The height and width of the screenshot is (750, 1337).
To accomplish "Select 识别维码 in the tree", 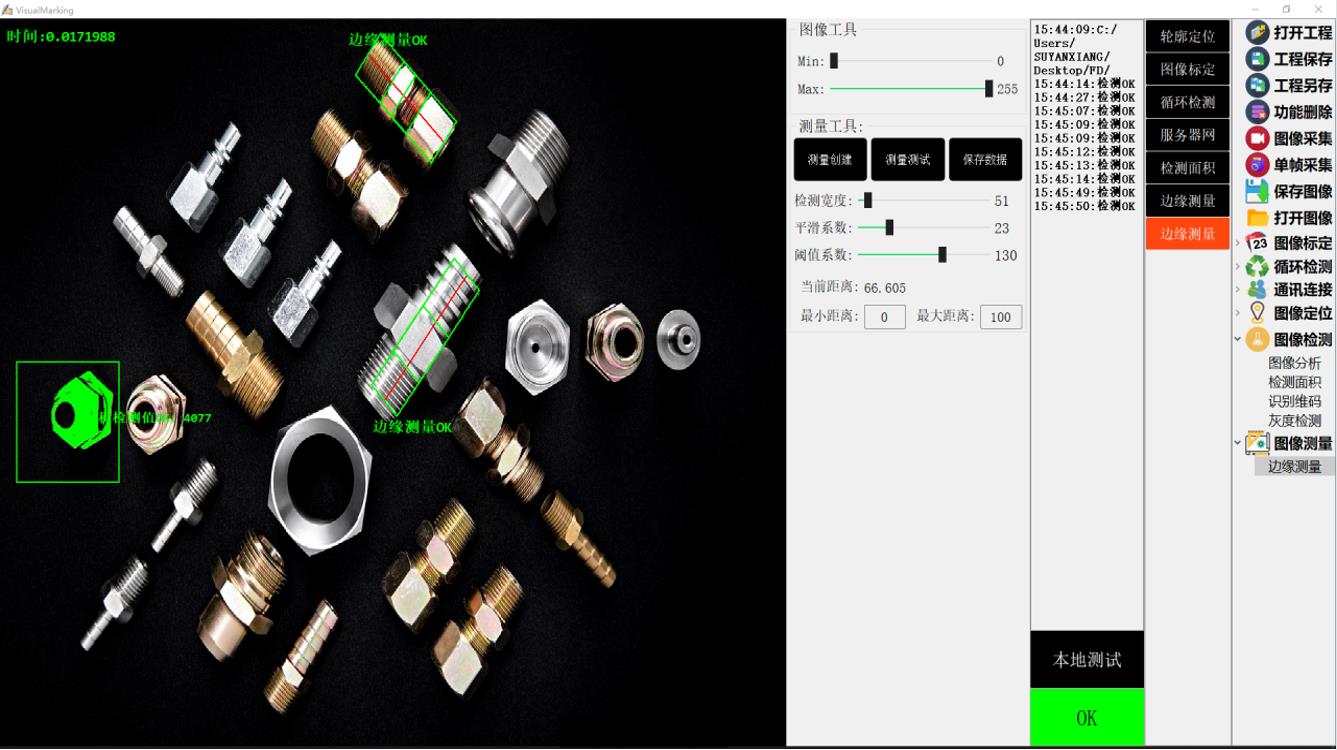I will [x=1294, y=401].
